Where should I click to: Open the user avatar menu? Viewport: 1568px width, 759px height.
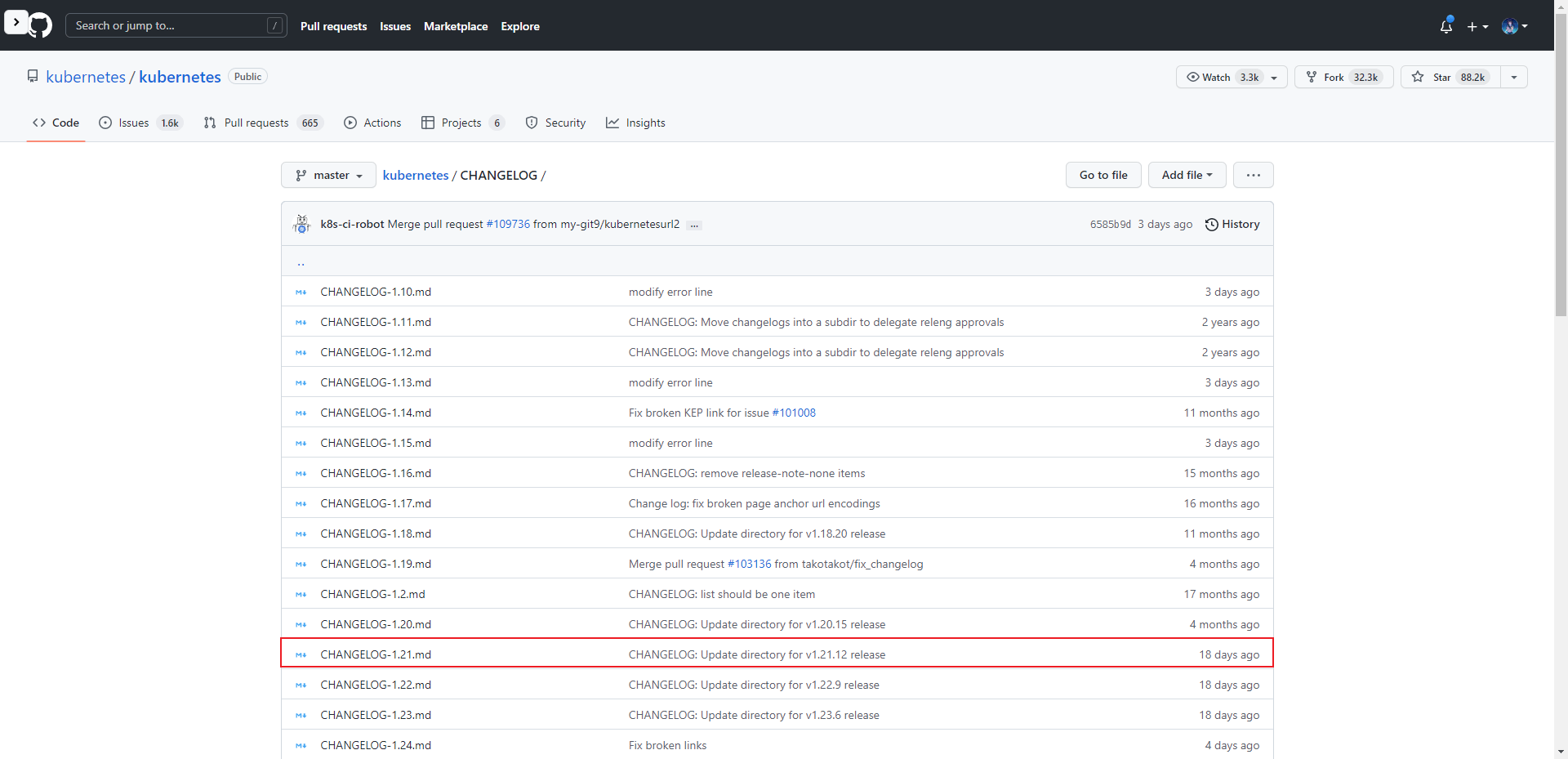(1514, 26)
